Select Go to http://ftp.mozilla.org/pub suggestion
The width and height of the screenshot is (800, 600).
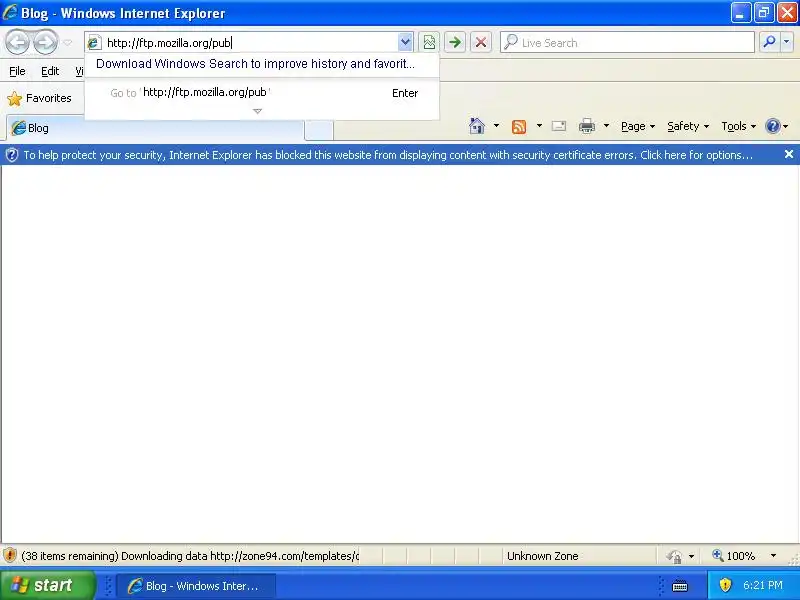click(261, 93)
